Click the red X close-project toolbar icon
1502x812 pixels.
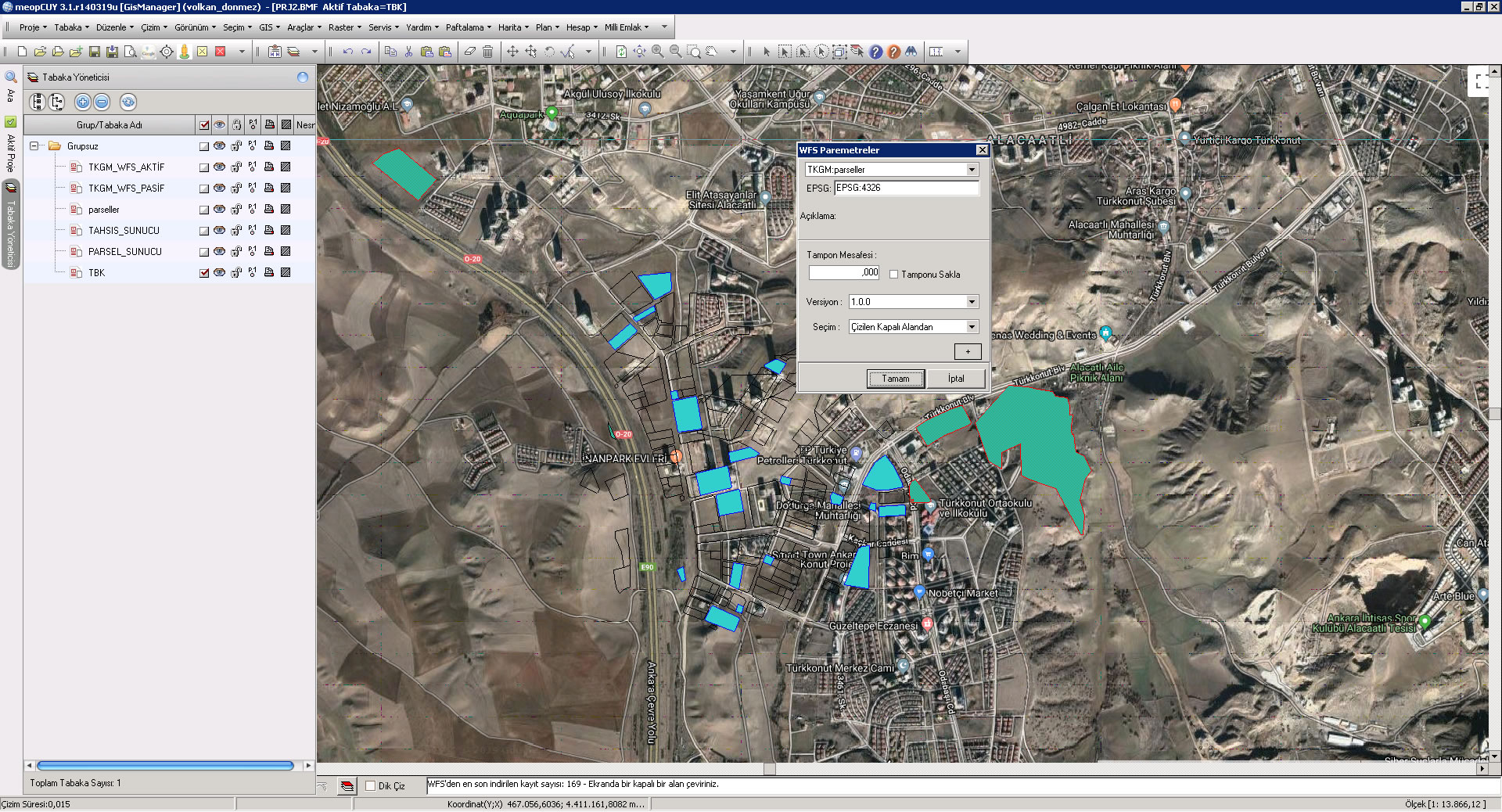point(220,52)
